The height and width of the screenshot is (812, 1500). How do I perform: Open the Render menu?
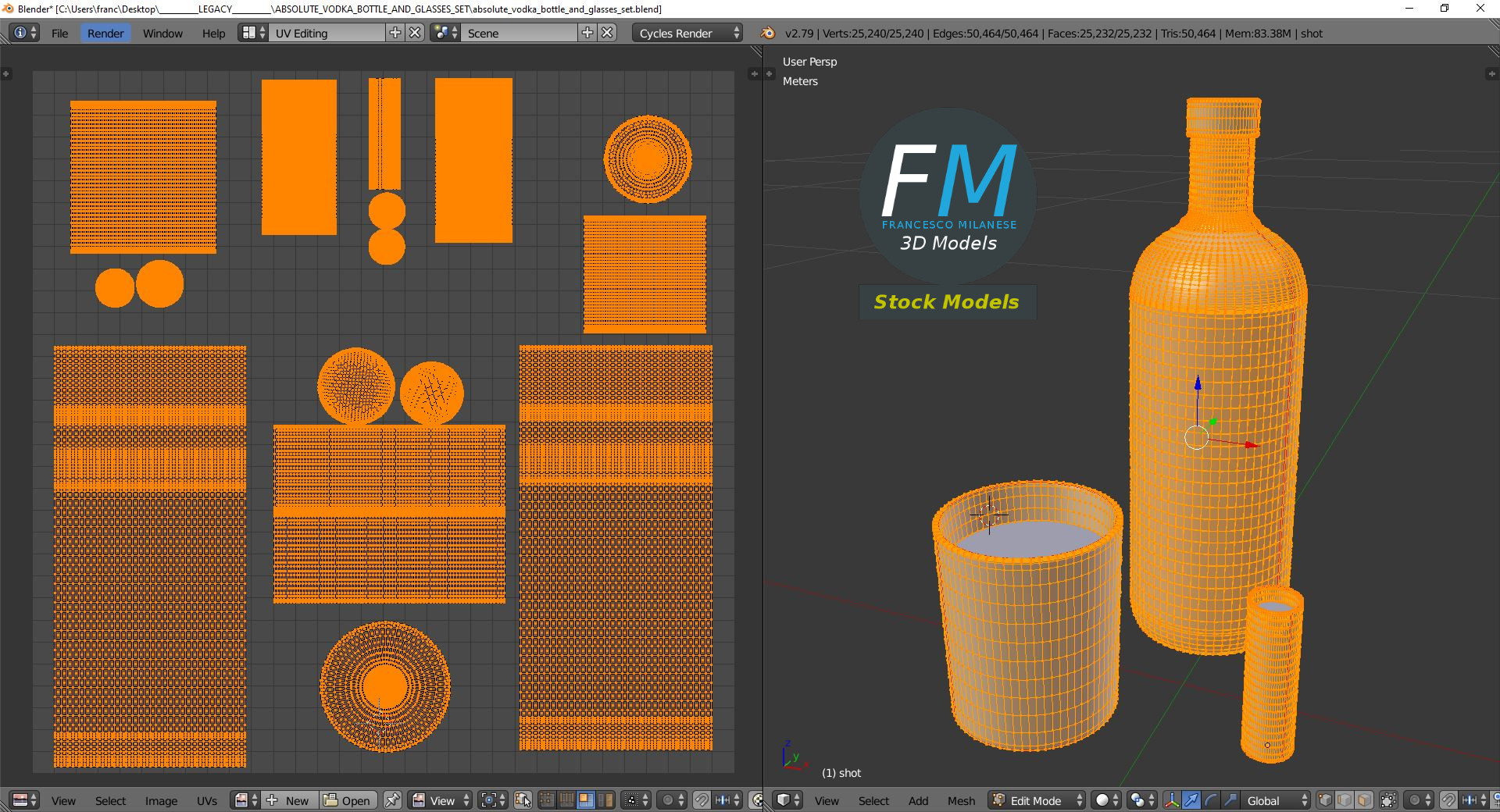(x=105, y=33)
